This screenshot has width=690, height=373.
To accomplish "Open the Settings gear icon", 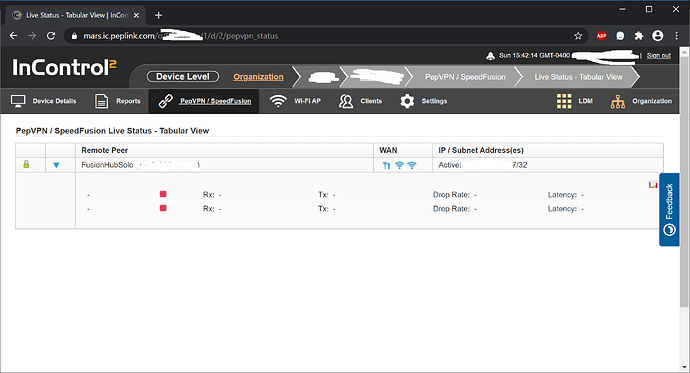I will [407, 101].
